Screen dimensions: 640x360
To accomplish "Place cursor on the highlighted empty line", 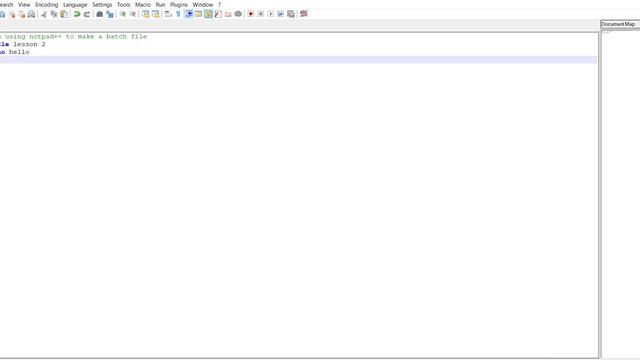I will pos(298,60).
